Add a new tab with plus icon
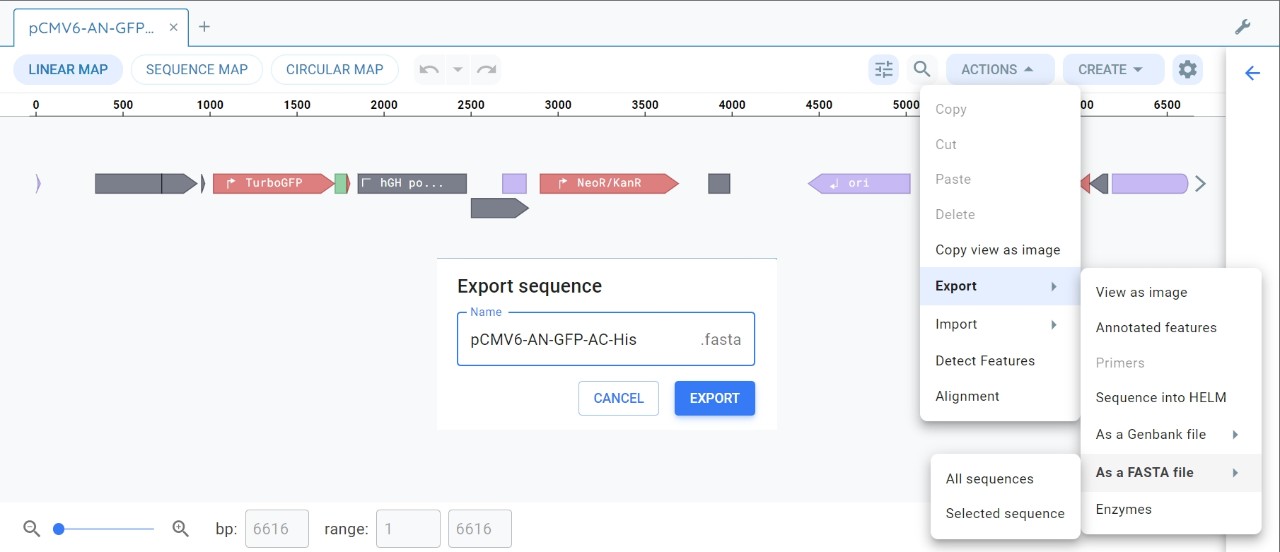This screenshot has height=552, width=1280. [204, 27]
